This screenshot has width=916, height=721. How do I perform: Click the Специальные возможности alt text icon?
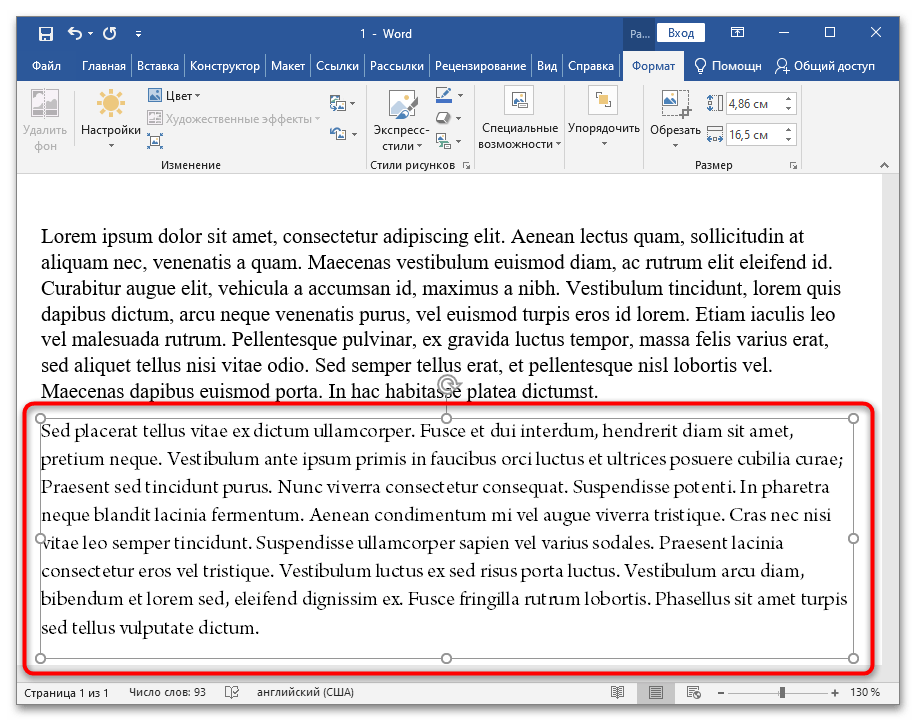tap(518, 101)
